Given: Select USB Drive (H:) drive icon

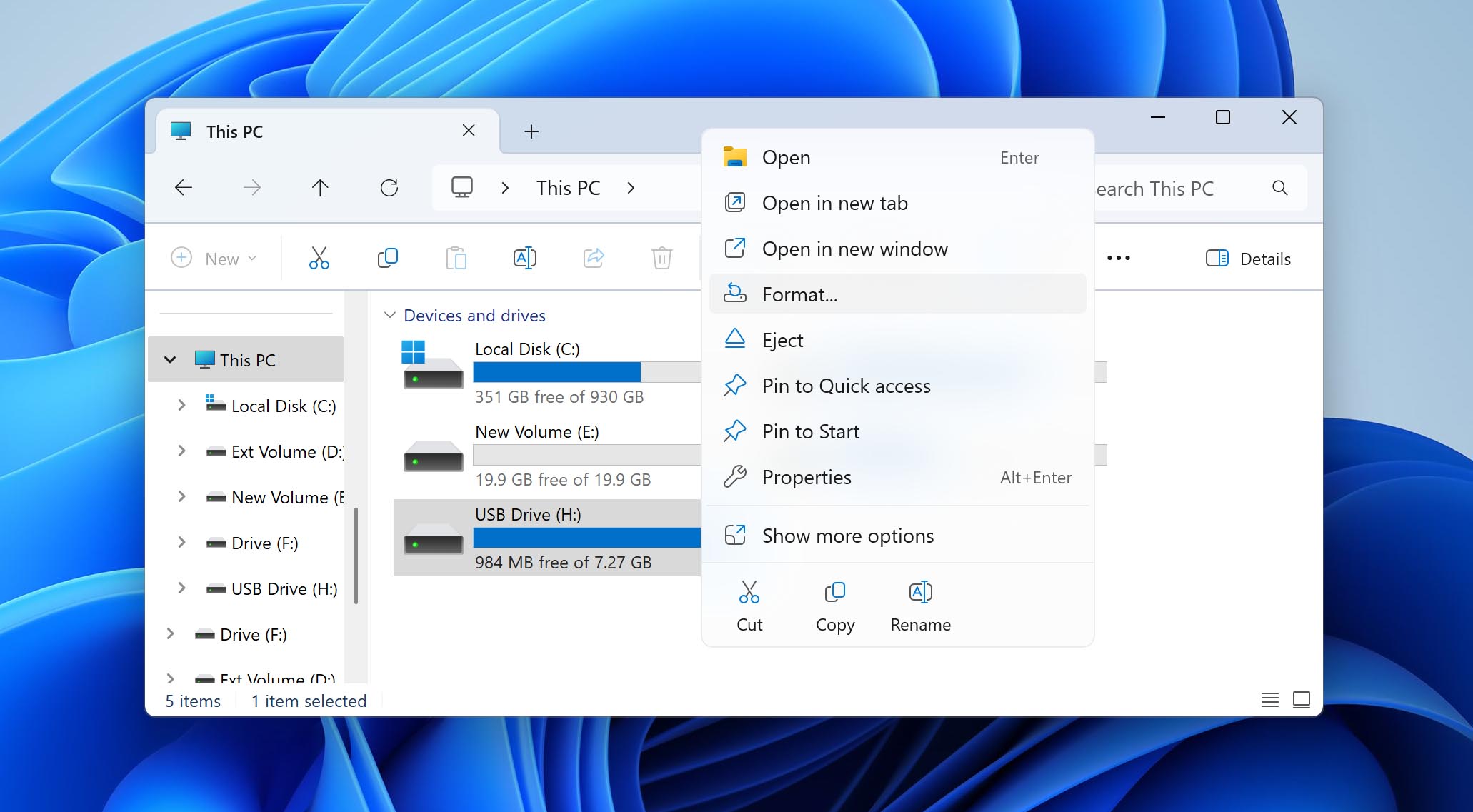Looking at the screenshot, I should (433, 540).
